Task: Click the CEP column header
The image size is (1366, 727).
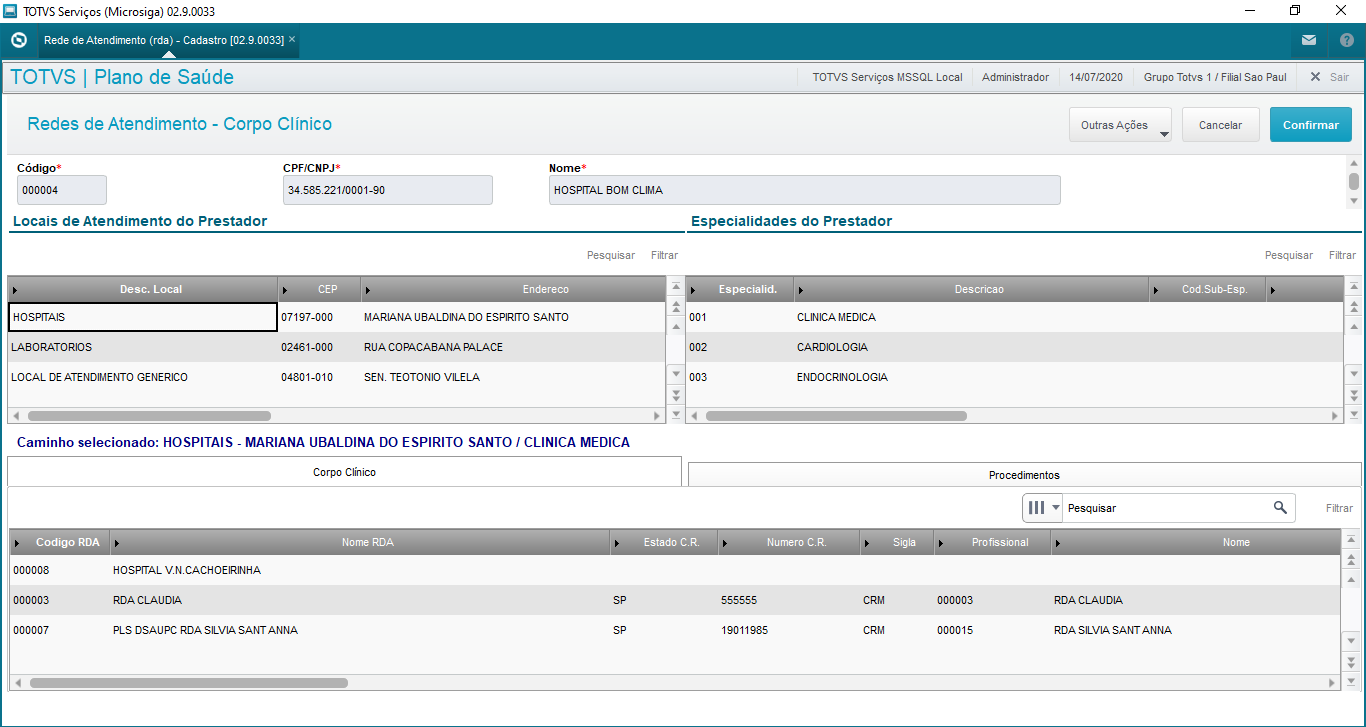Action: point(319,290)
